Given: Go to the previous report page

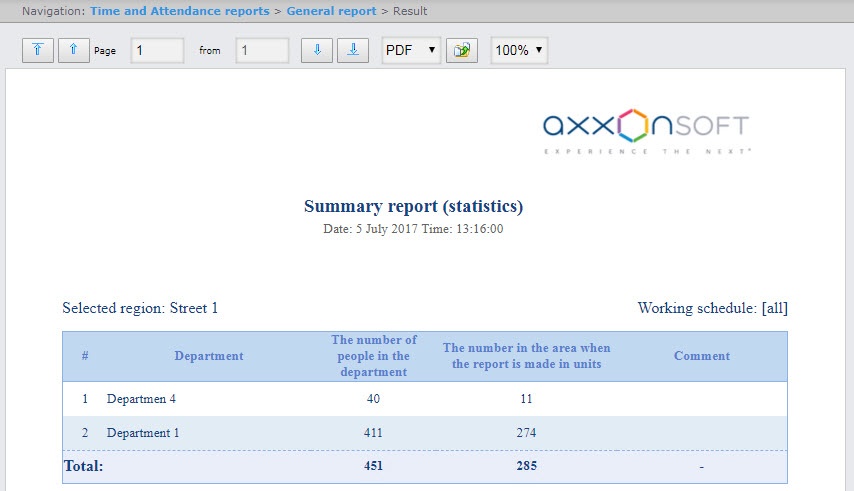Looking at the screenshot, I should coord(74,51).
